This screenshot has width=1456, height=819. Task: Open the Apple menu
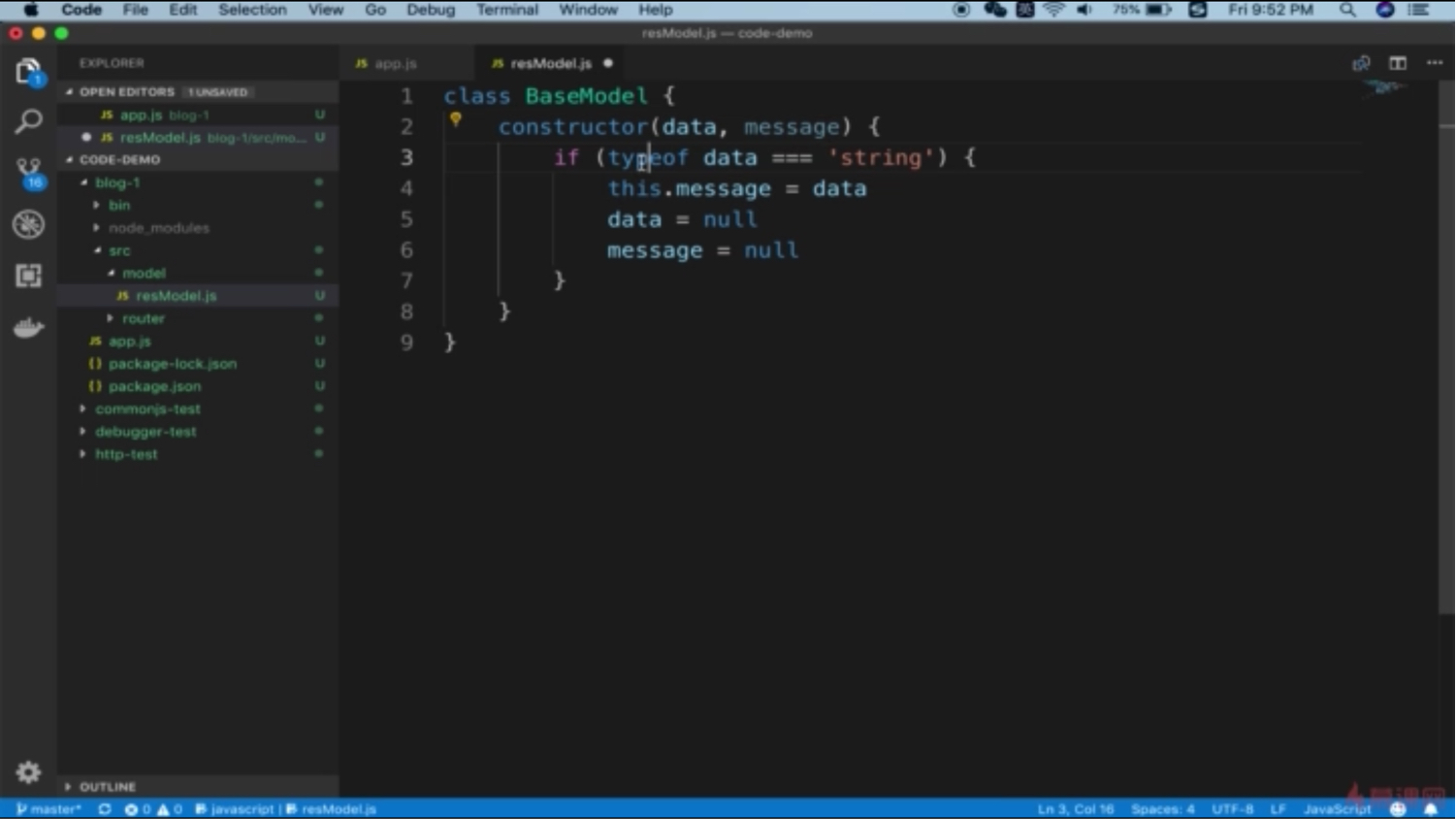(31, 10)
